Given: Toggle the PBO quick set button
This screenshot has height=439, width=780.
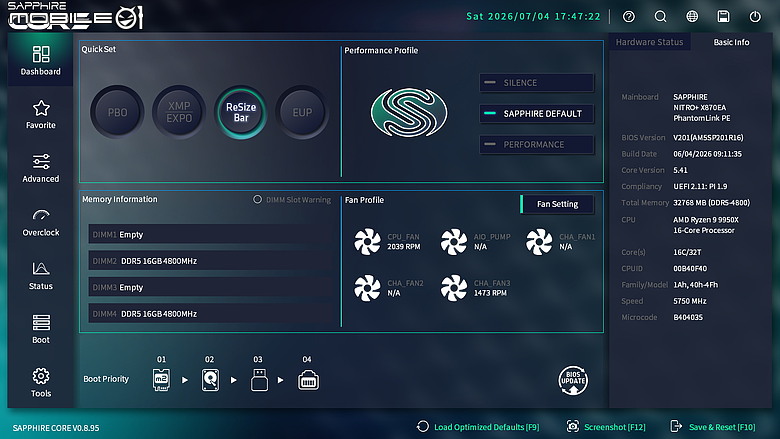Looking at the screenshot, I should tap(117, 112).
